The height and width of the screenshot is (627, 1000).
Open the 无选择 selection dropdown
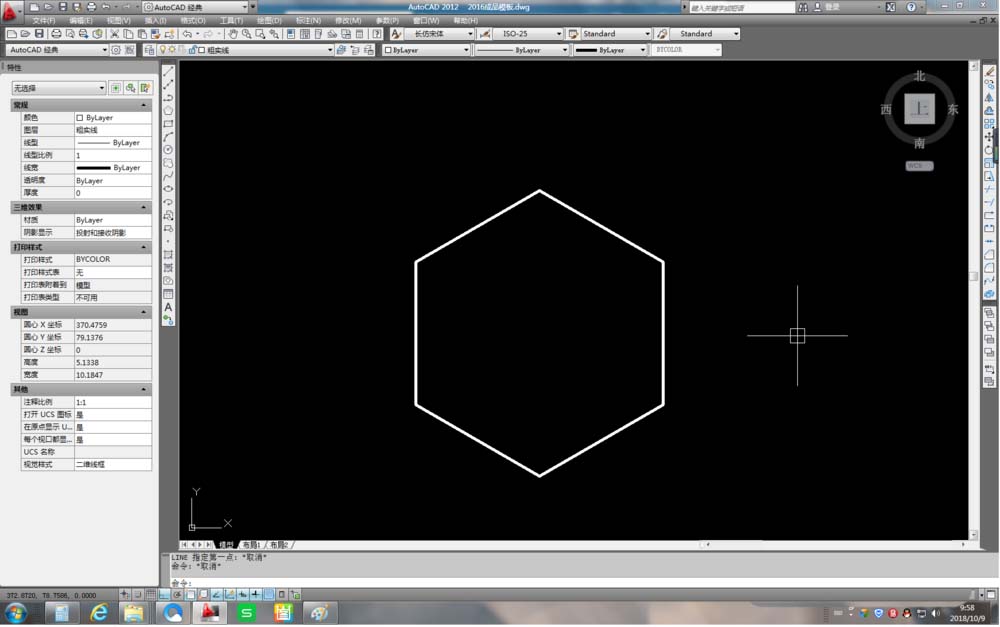pyautogui.click(x=59, y=88)
